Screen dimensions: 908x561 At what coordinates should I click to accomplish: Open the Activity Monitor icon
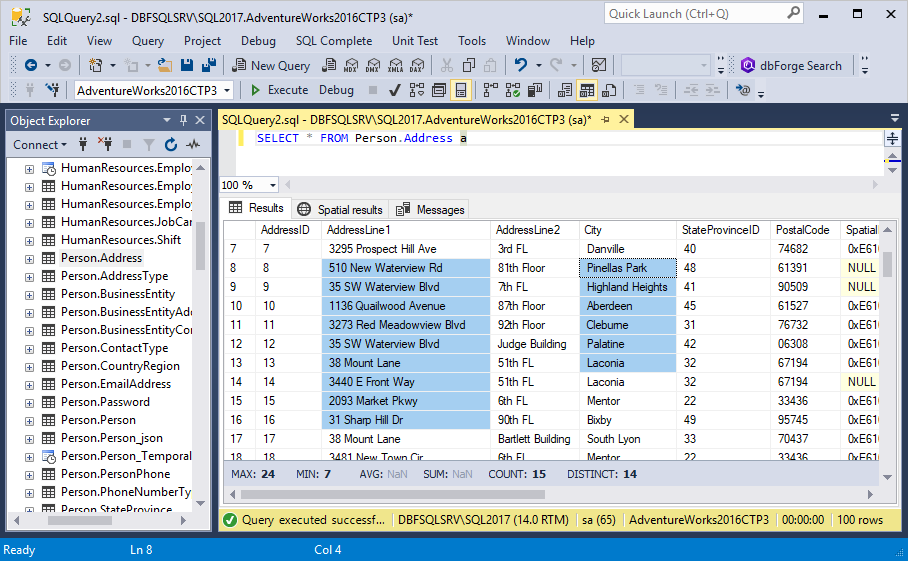point(599,65)
